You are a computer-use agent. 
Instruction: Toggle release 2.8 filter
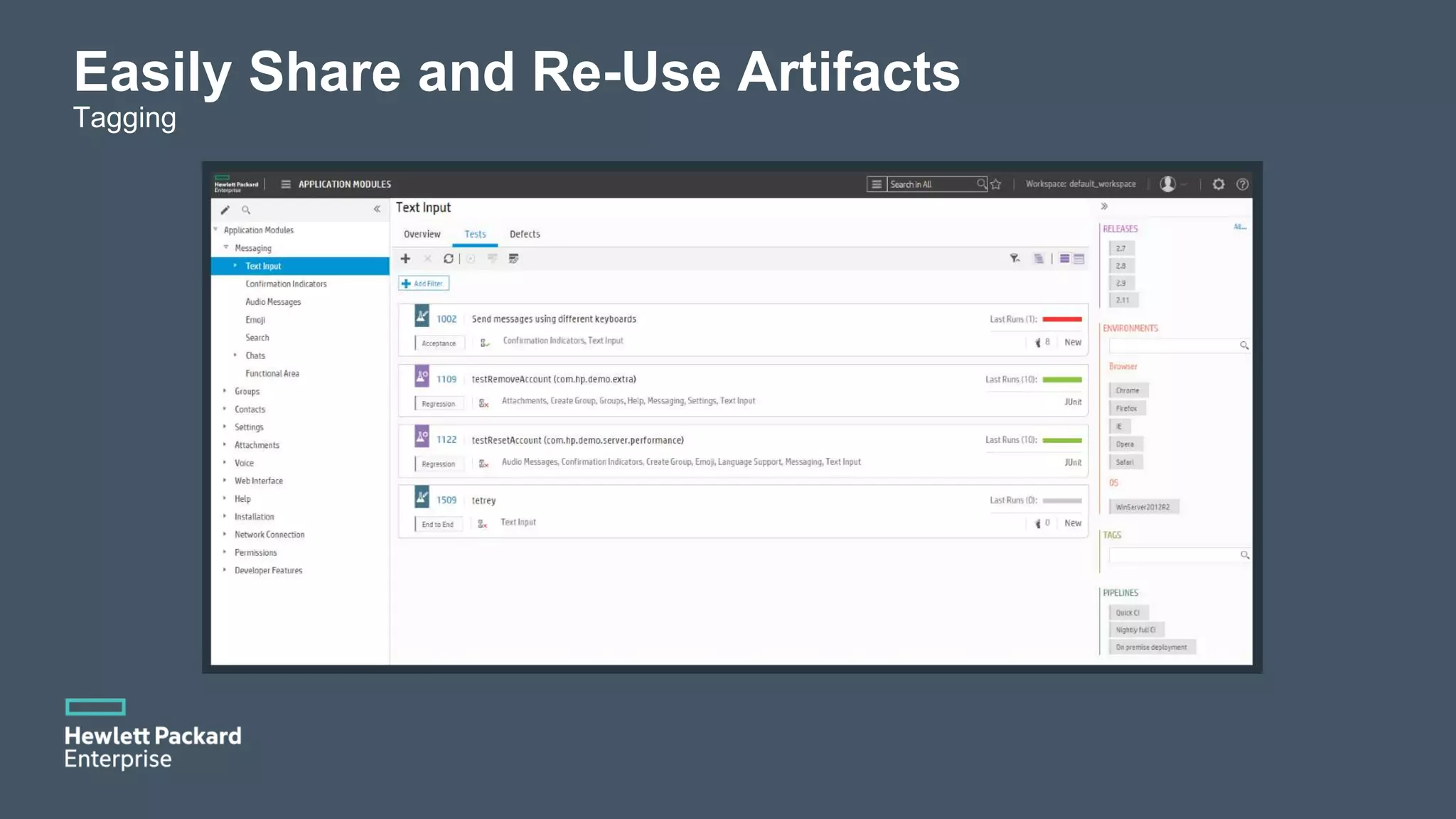tap(1121, 266)
